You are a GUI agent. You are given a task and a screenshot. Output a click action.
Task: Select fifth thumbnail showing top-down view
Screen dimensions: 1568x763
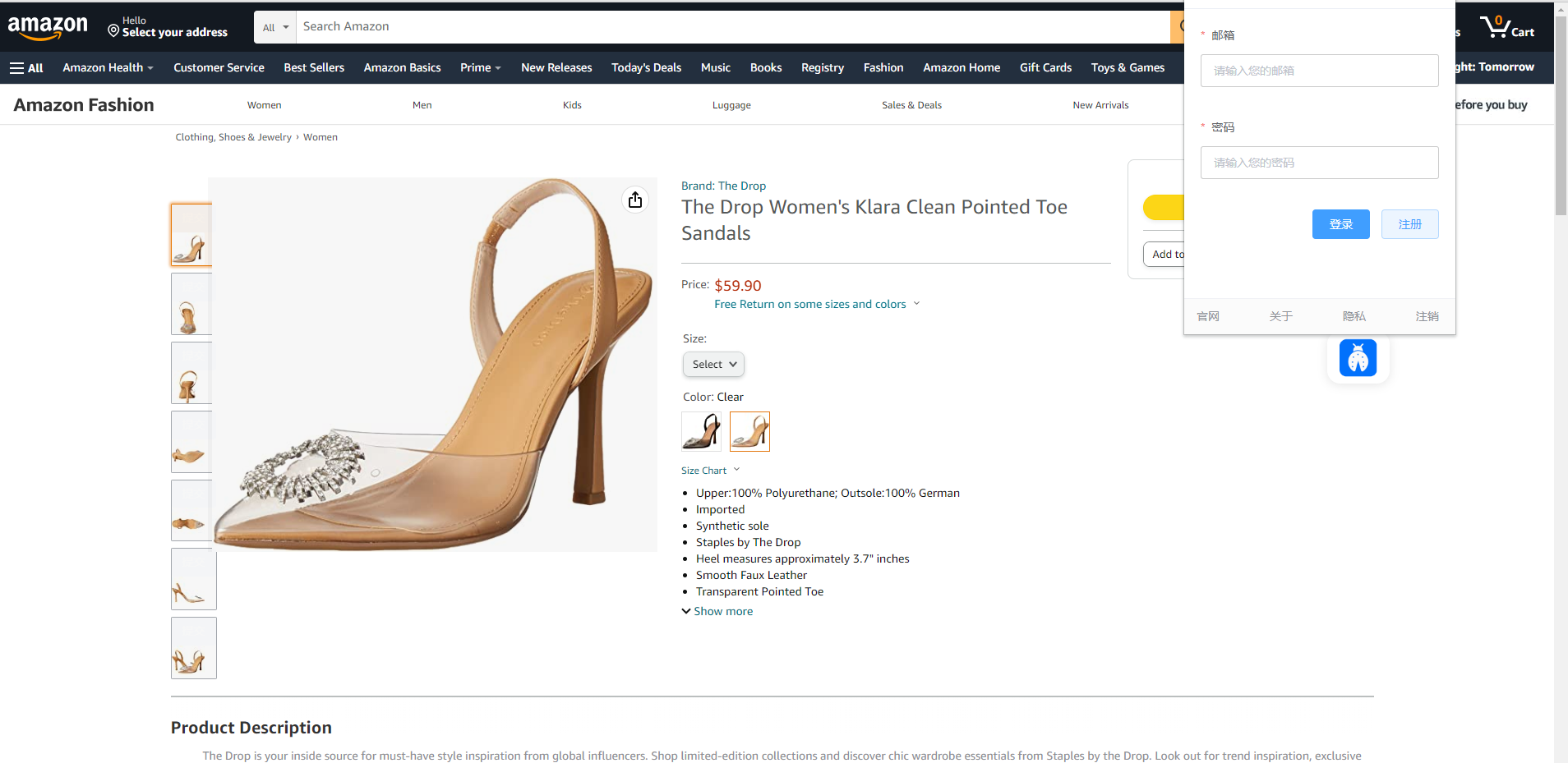coord(191,510)
